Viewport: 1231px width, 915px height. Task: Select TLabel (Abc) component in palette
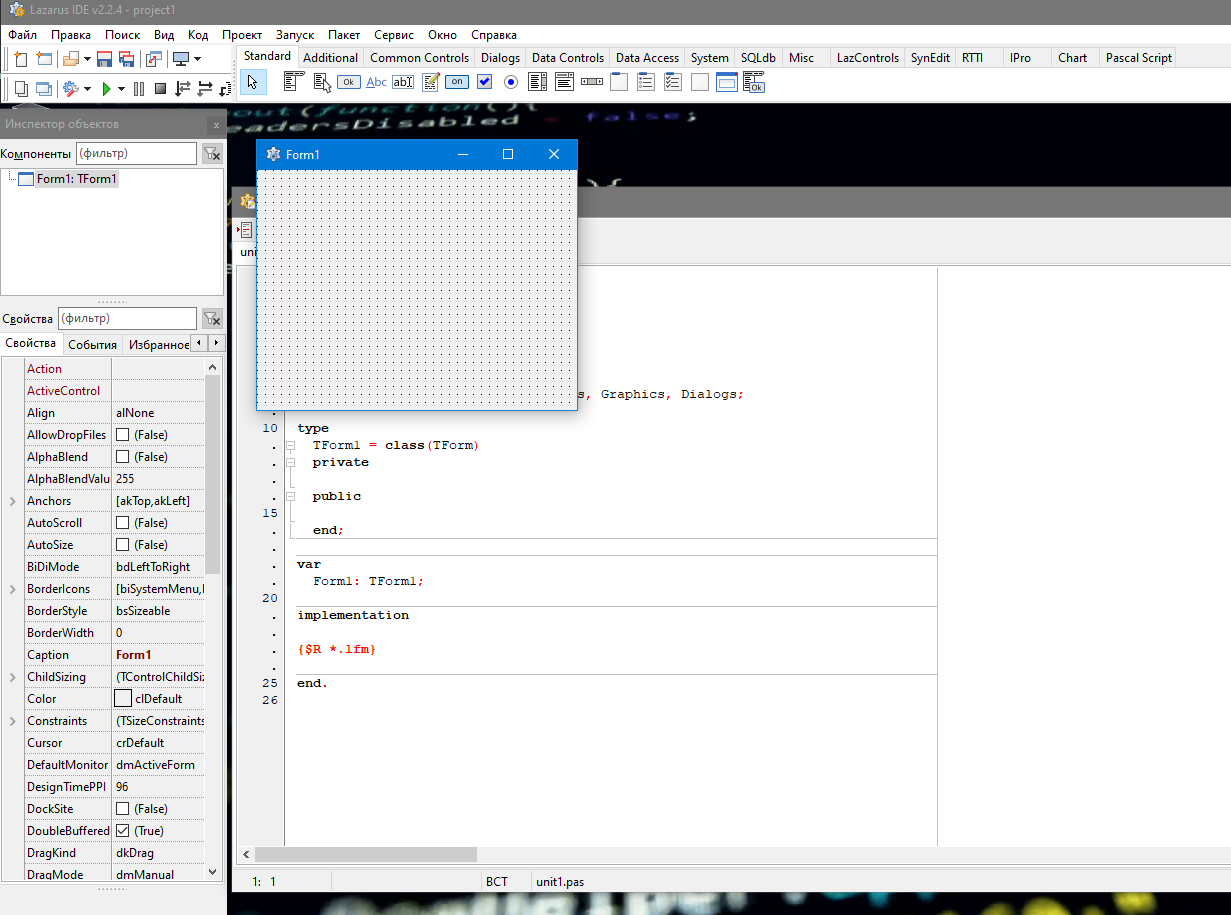coord(376,82)
